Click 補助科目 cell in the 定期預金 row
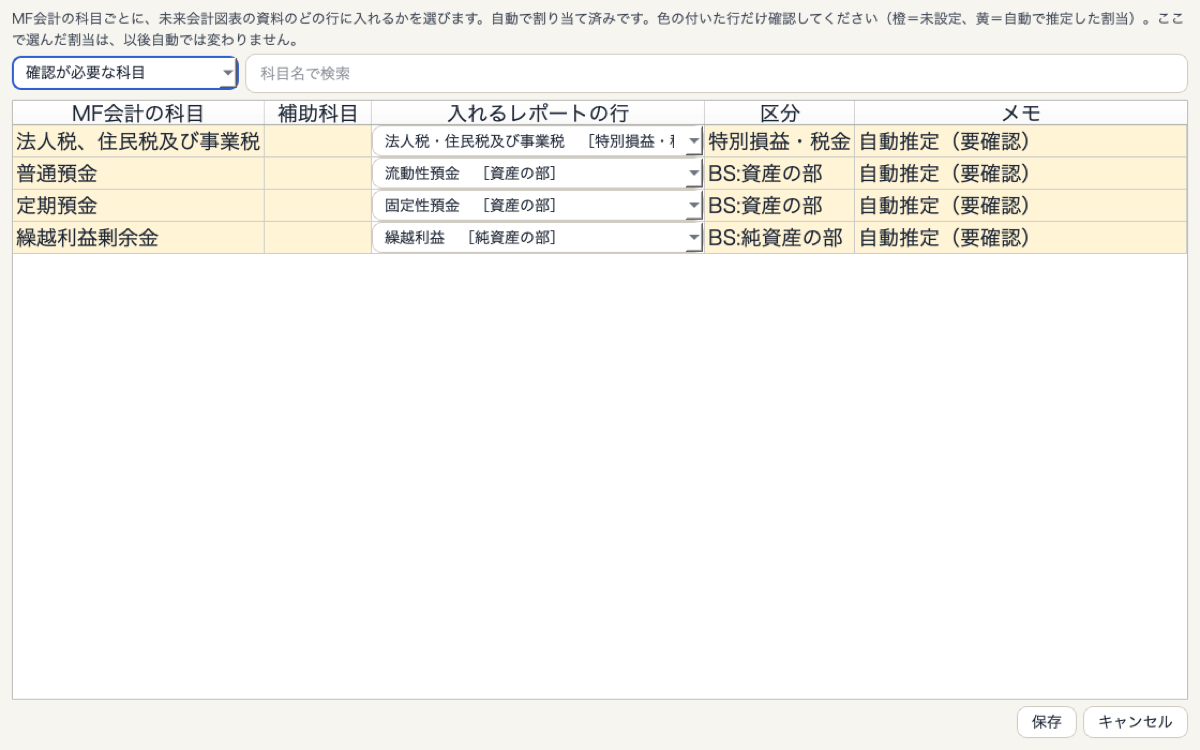Image resolution: width=1200 pixels, height=750 pixels. tap(318, 205)
